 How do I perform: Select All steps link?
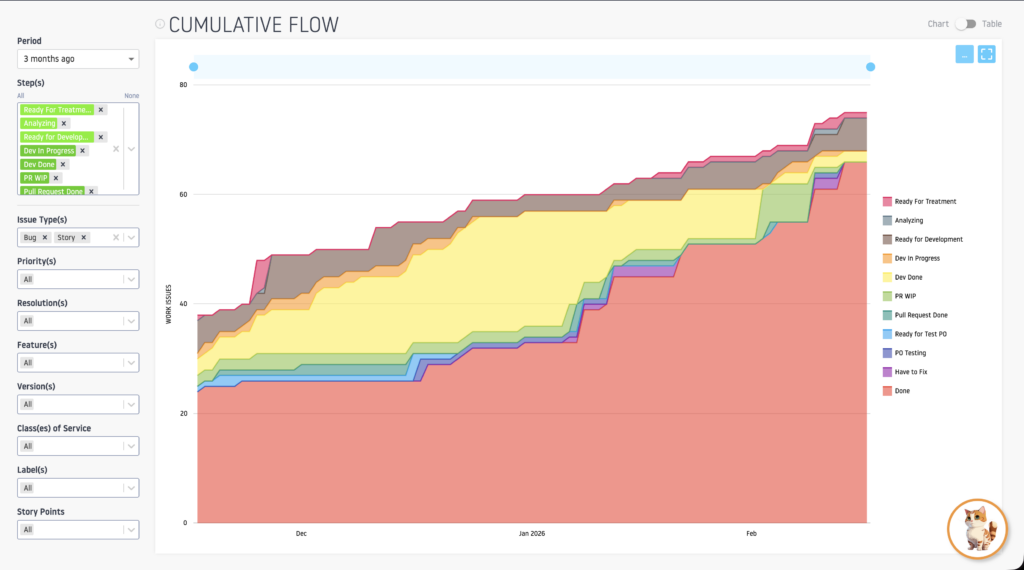[x=21, y=96]
